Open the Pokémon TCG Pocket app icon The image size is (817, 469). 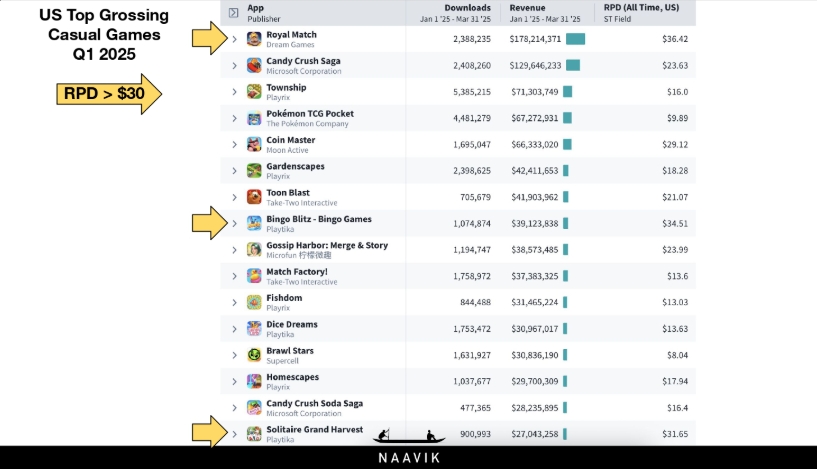(x=254, y=118)
